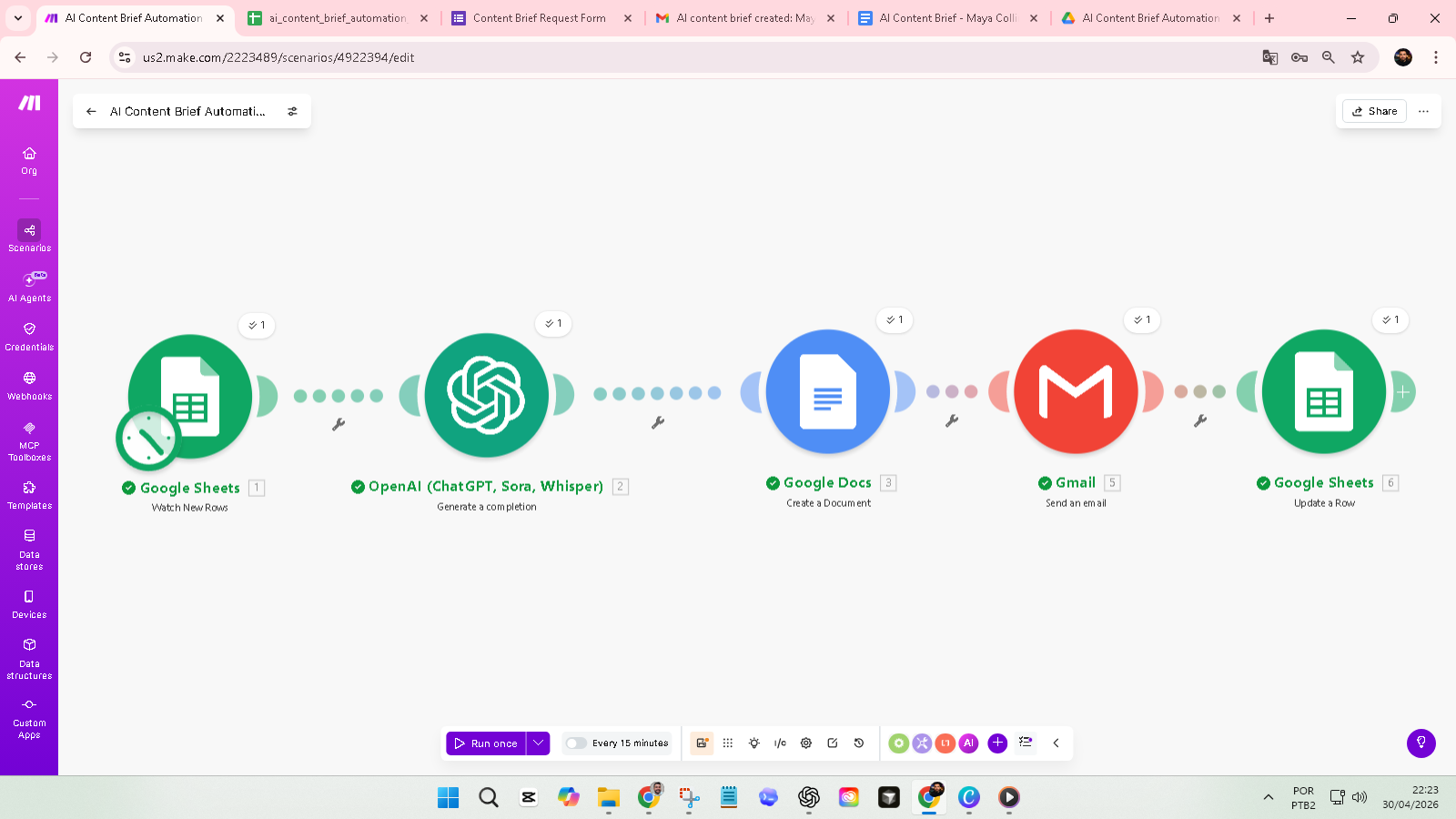This screenshot has width=1456, height=819.
Task: Click the purple tools icon in toolbar
Action: pos(922,743)
